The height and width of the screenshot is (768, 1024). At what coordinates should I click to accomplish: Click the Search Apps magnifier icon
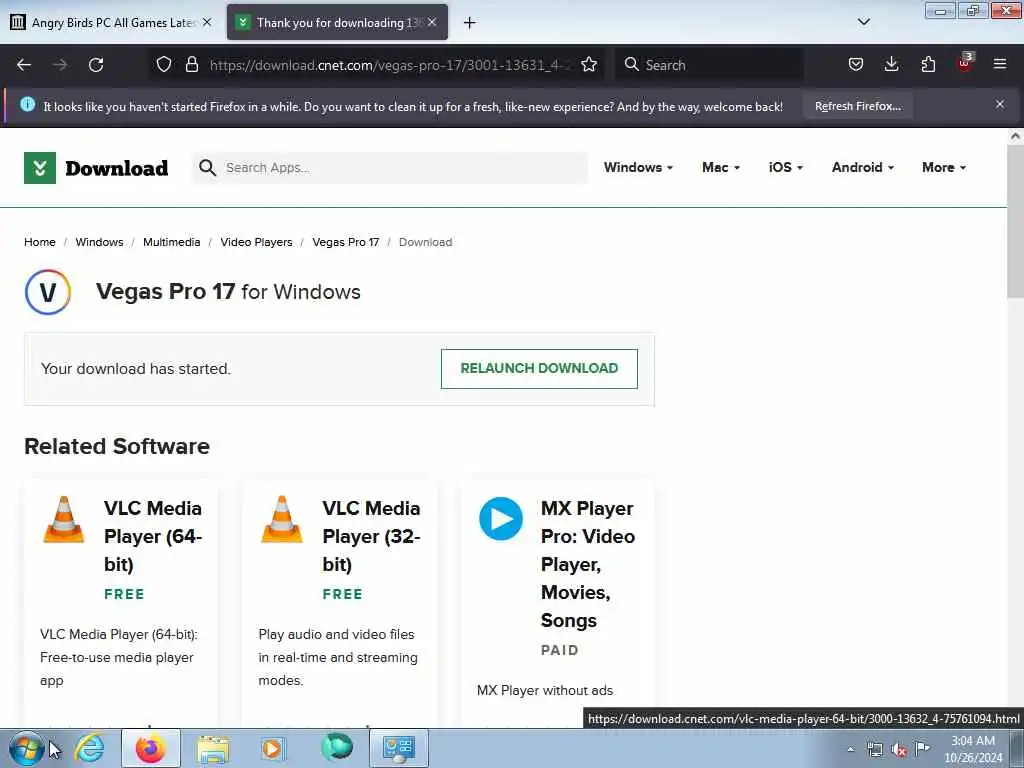[x=207, y=168]
